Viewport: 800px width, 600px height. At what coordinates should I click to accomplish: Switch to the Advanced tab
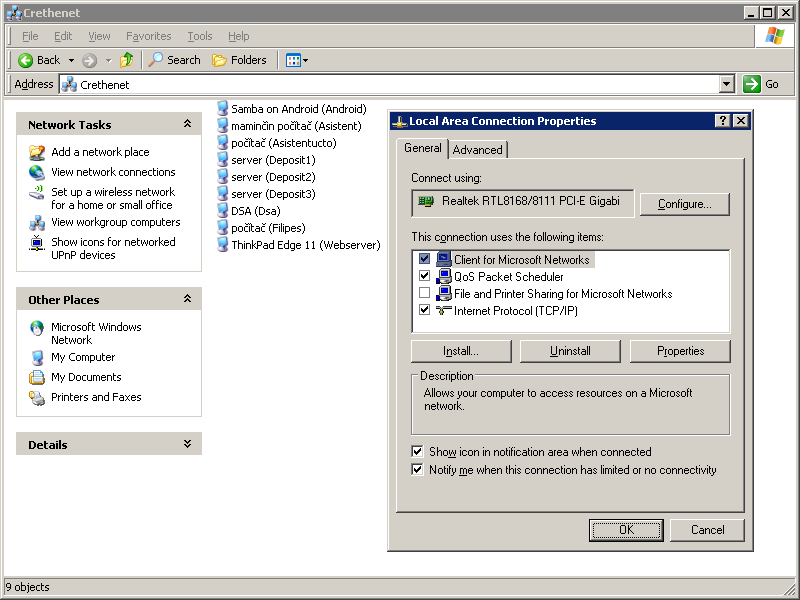click(x=478, y=149)
